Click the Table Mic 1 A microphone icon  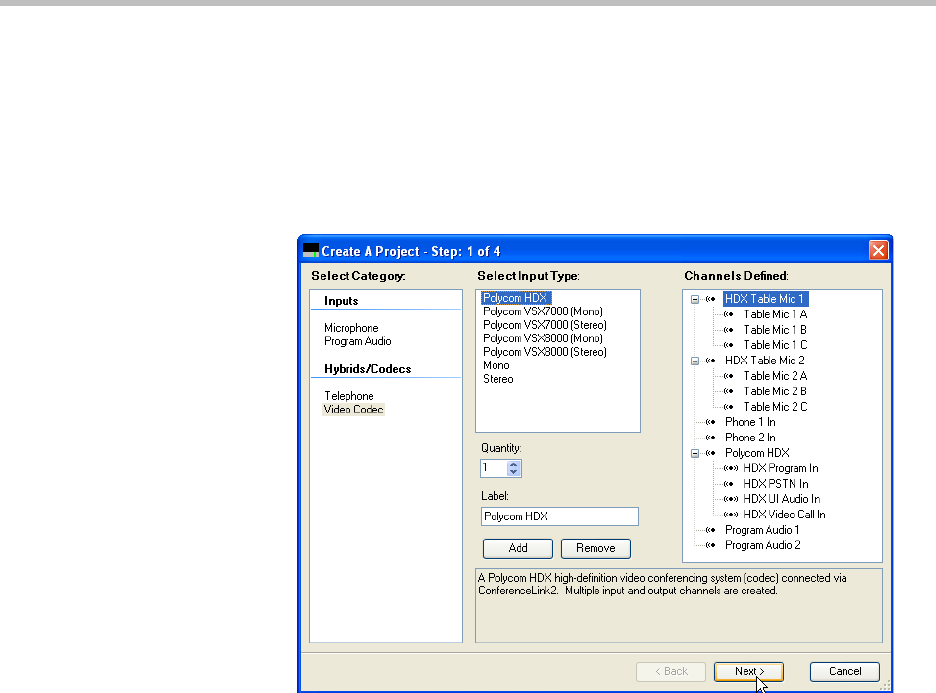(730, 314)
